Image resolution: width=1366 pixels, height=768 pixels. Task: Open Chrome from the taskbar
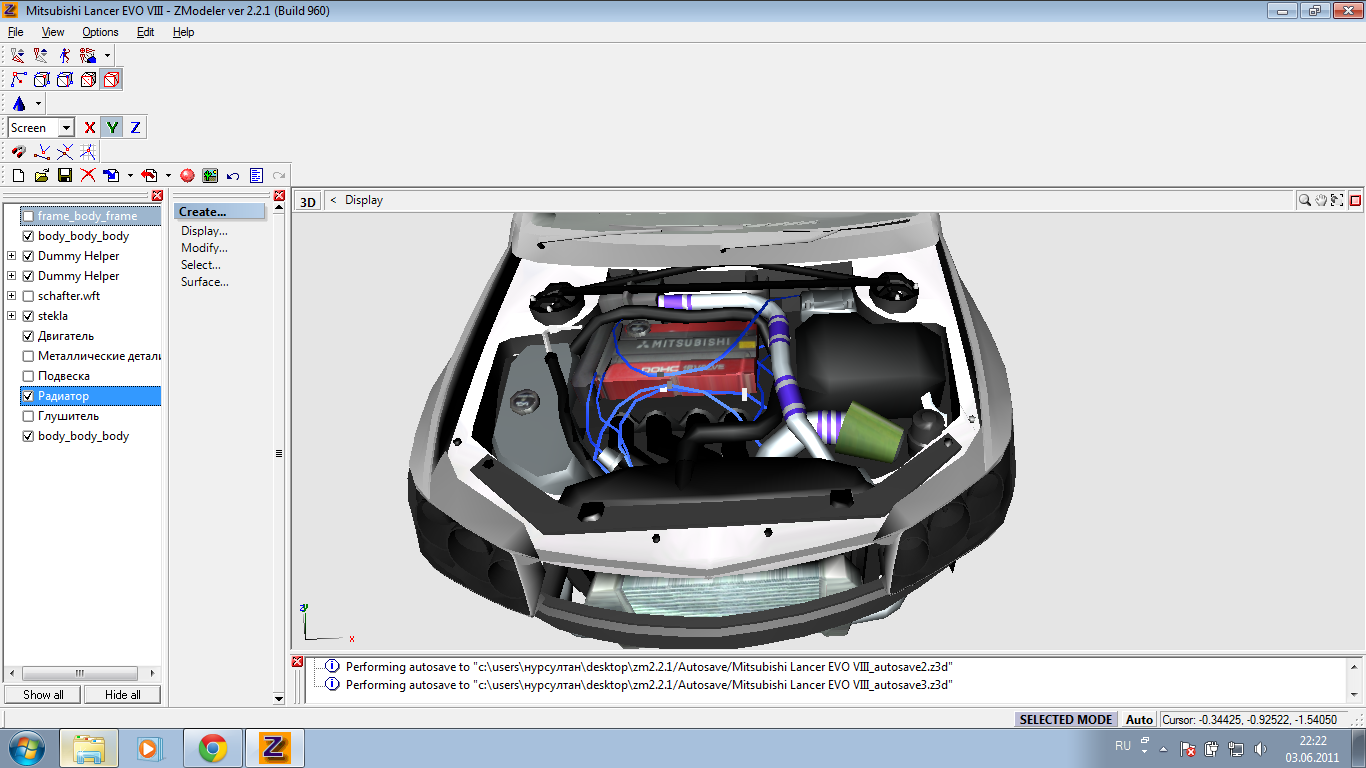[212, 748]
